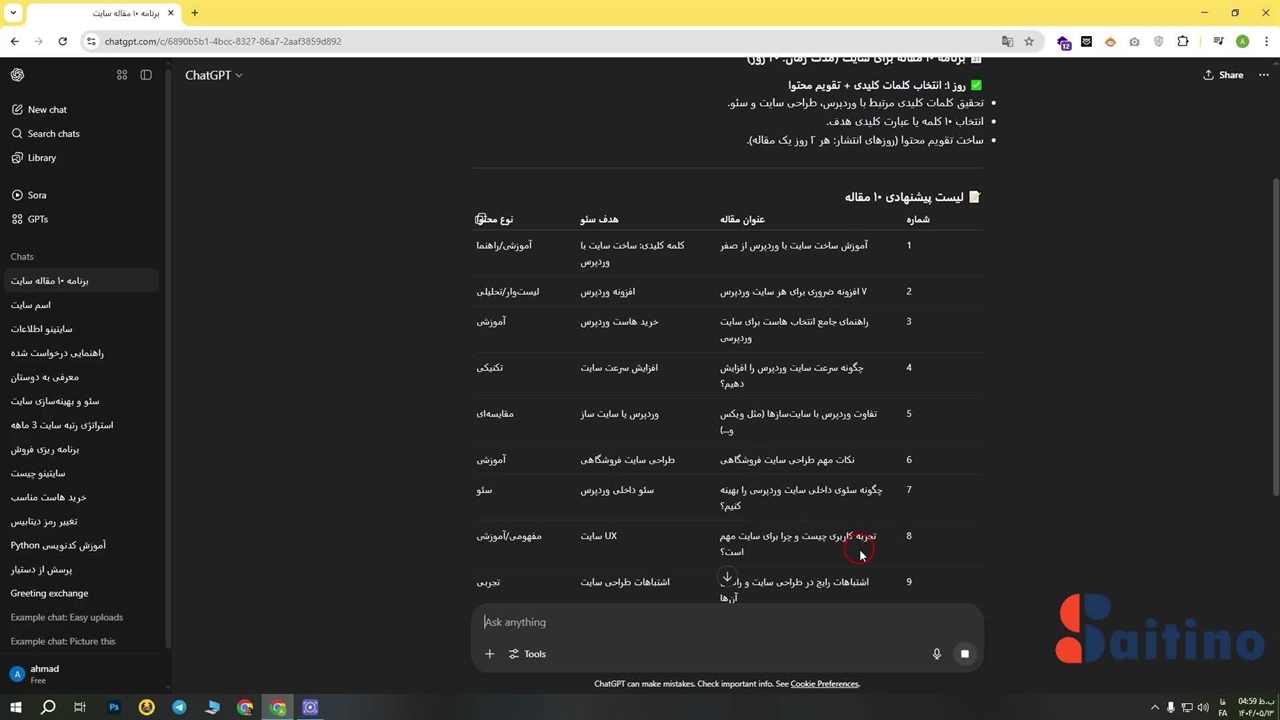1280x720 pixels.
Task: Click the scroll-to-bottom arrow button
Action: 727,577
